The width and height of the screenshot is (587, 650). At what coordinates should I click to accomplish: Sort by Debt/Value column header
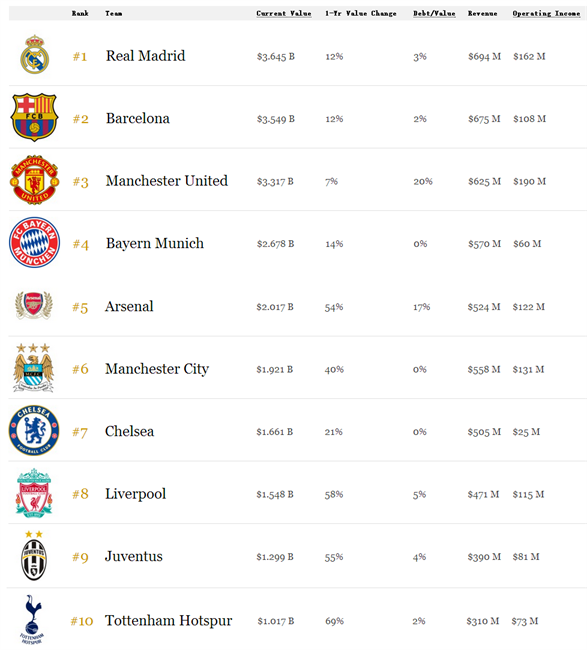(434, 13)
